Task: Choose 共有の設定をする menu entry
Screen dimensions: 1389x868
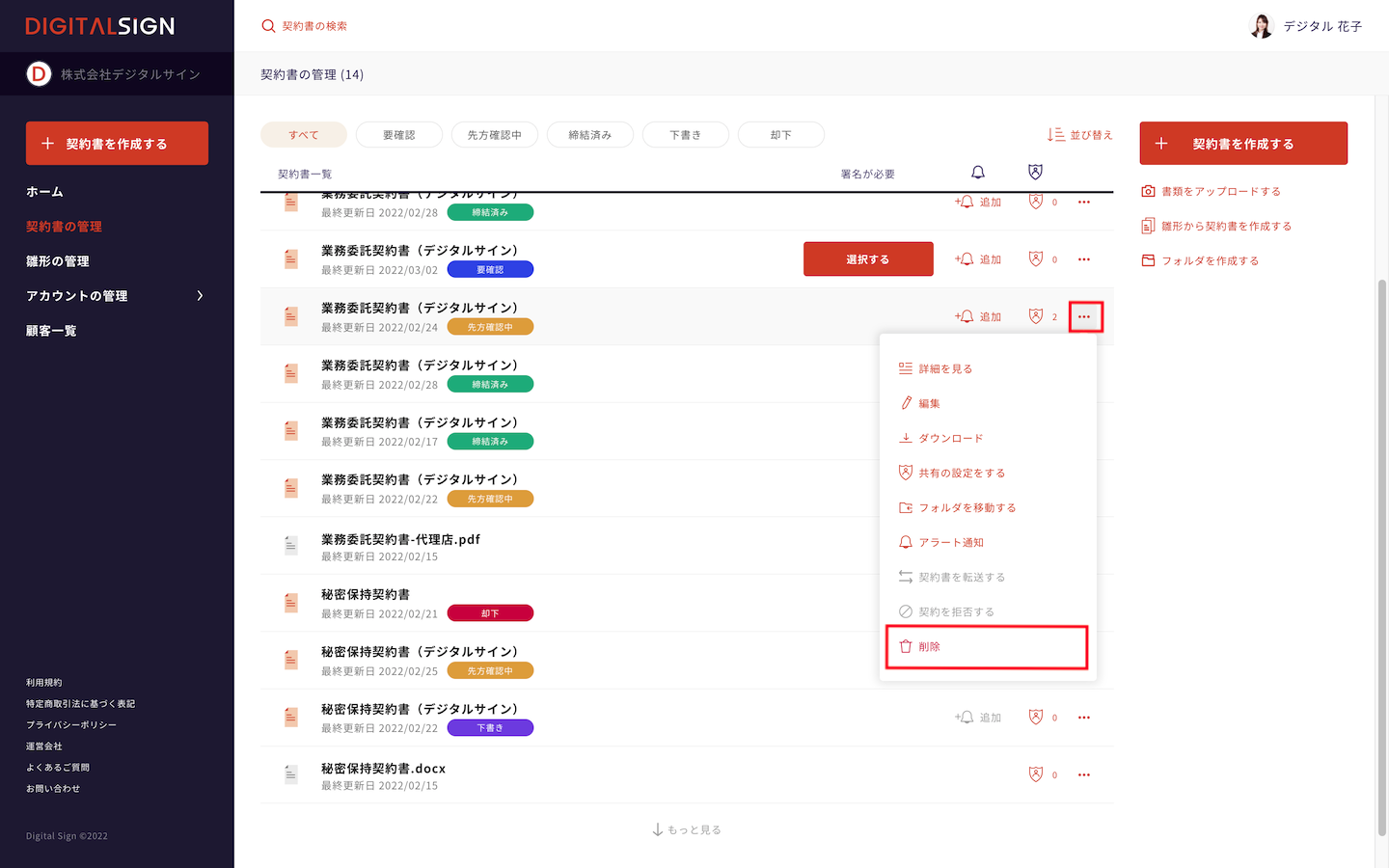Action: point(961,474)
